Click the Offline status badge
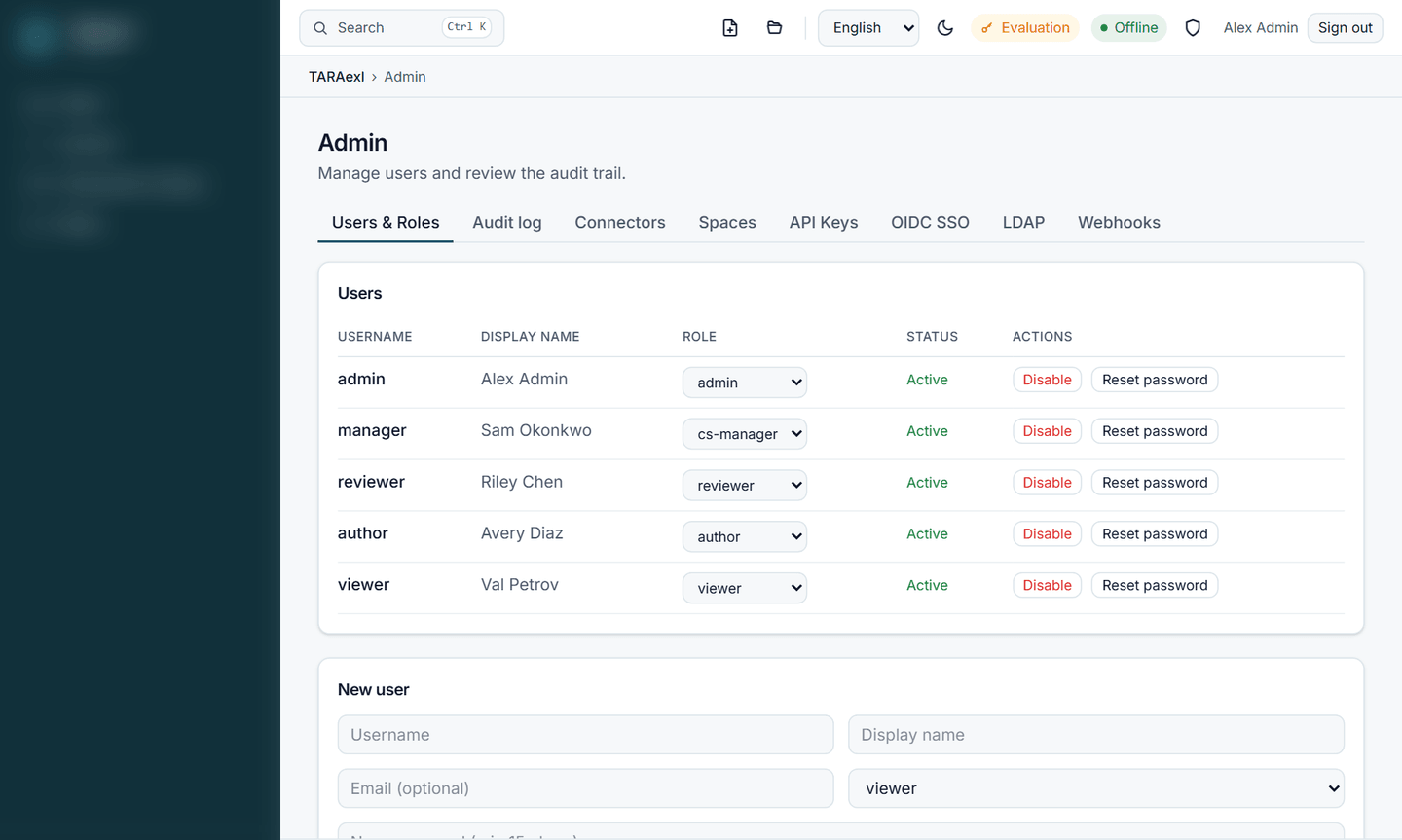This screenshot has width=1402, height=840. tap(1129, 28)
